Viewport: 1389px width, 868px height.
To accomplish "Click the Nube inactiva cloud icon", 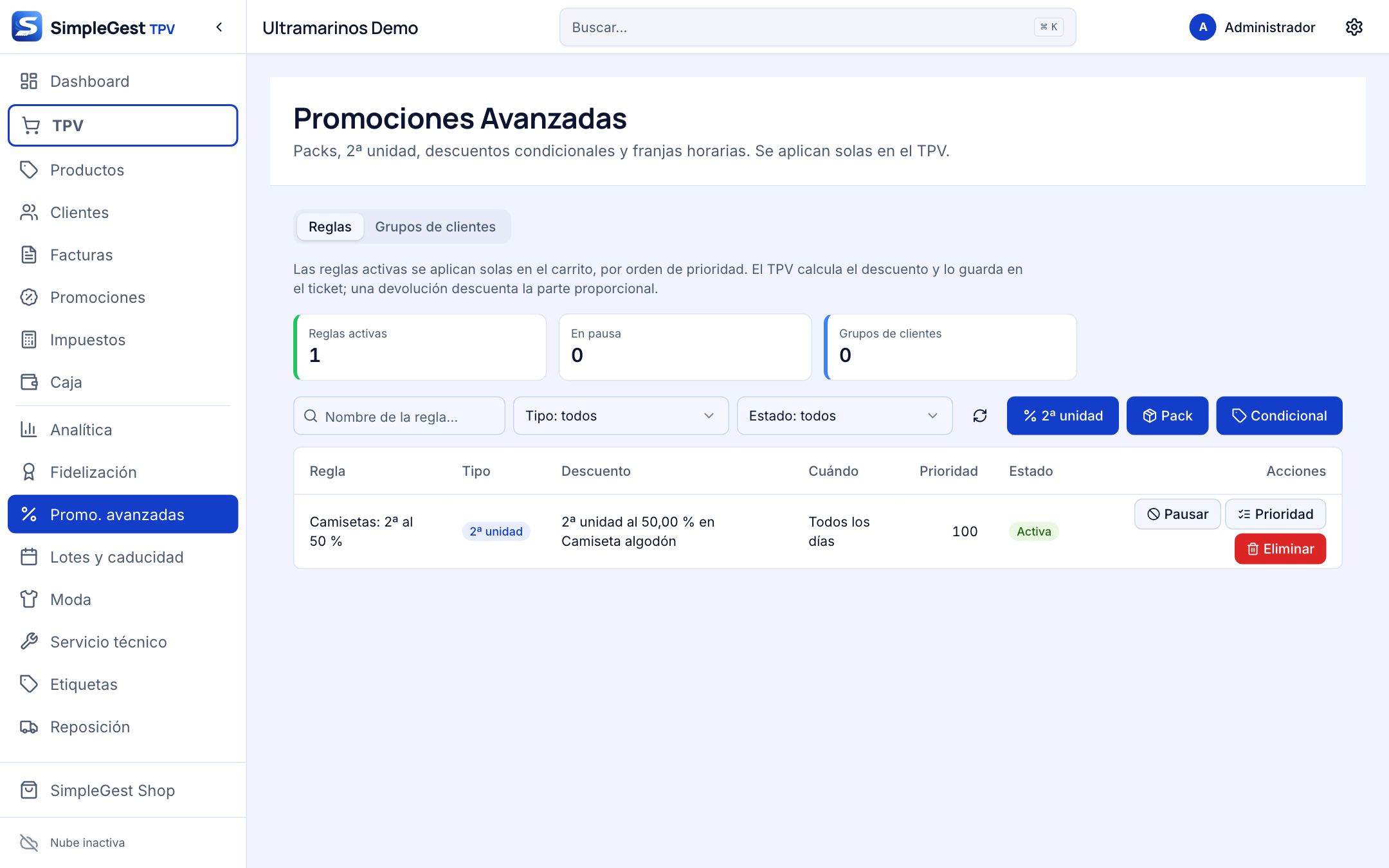I will coord(29,842).
